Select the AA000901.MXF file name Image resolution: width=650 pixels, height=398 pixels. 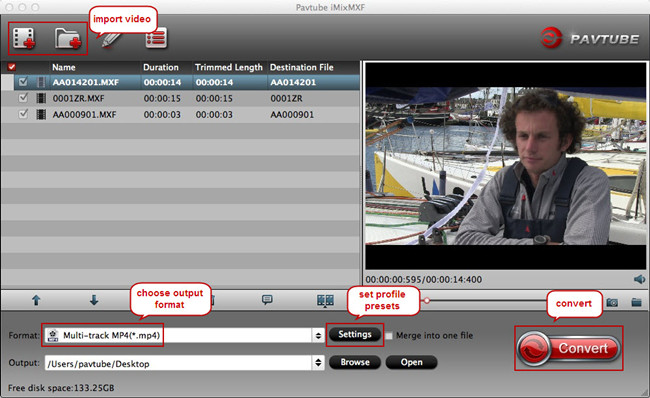[x=85, y=115]
